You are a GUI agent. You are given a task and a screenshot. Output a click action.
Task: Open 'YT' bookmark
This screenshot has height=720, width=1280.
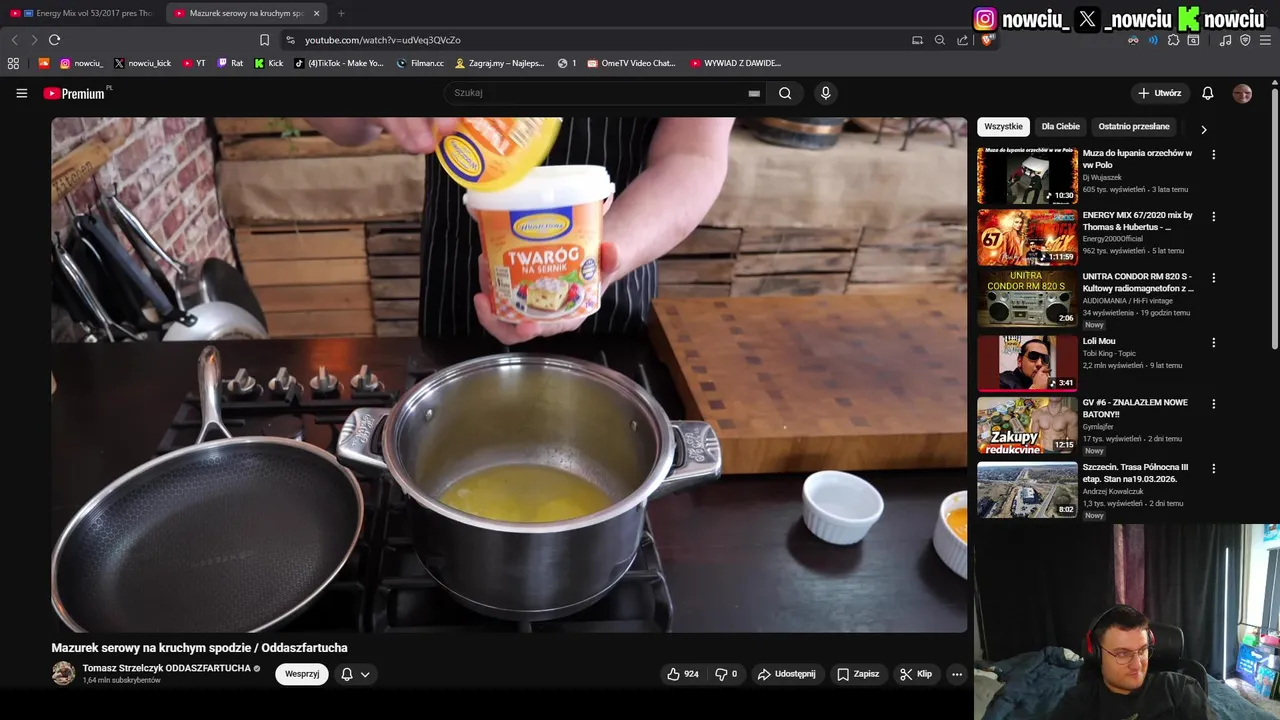click(194, 63)
